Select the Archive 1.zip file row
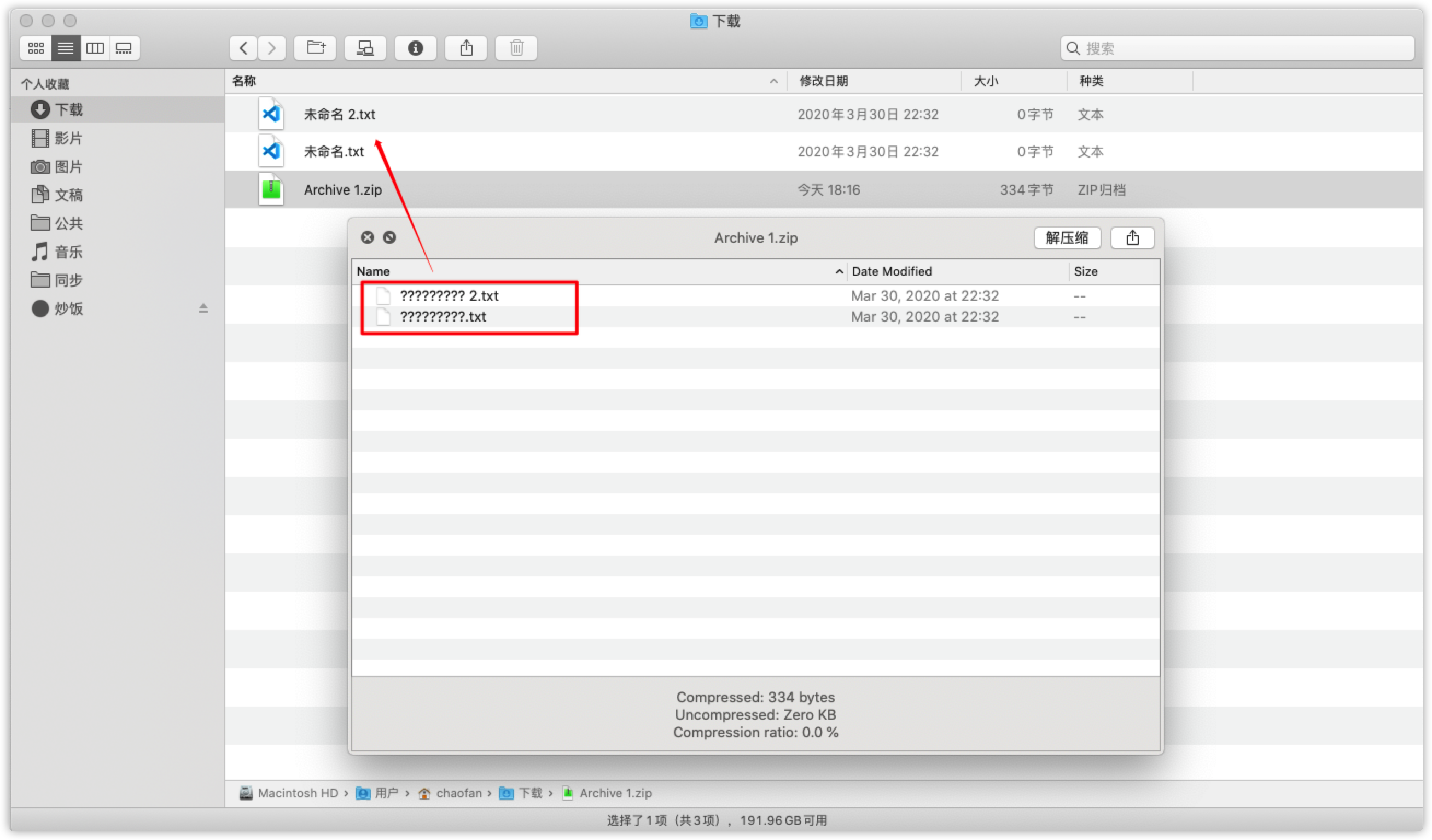The image size is (1432, 840). pyautogui.click(x=824, y=190)
